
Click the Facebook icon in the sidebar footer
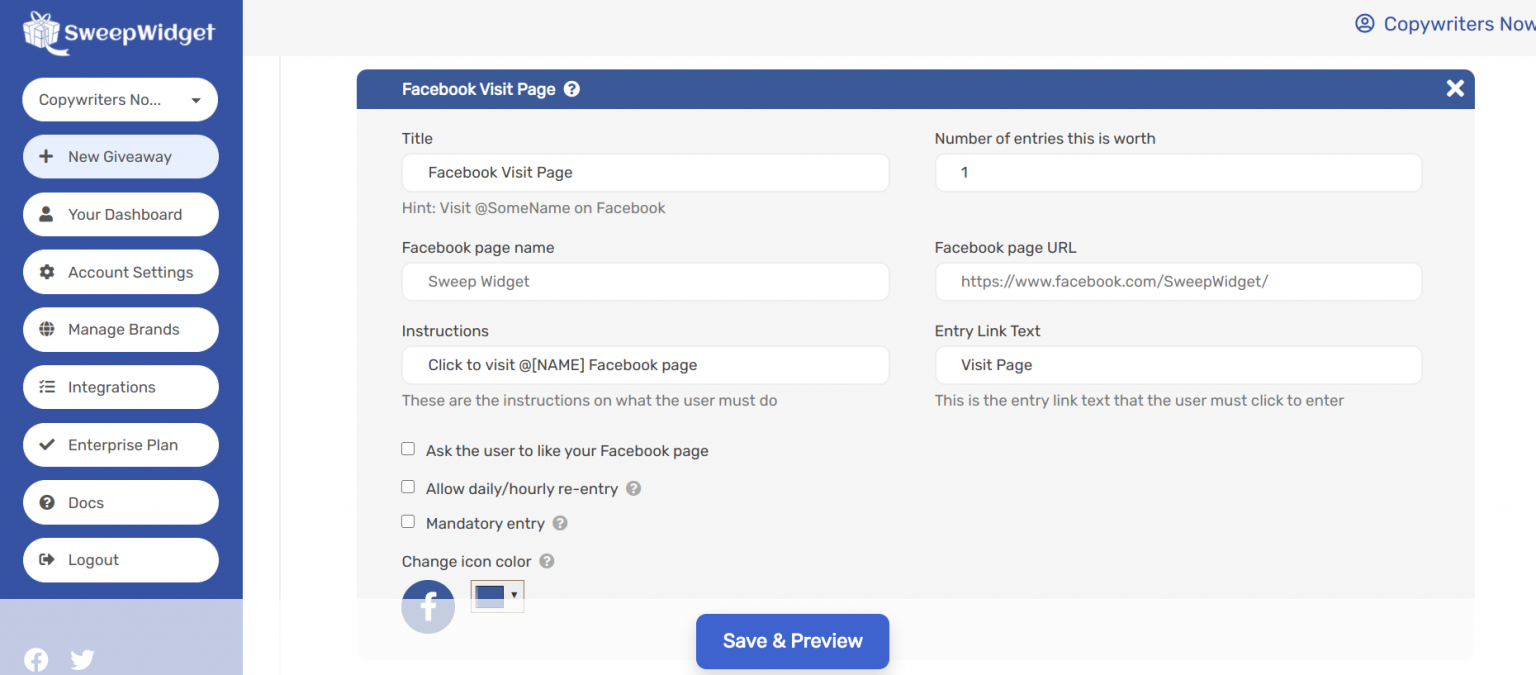point(35,659)
